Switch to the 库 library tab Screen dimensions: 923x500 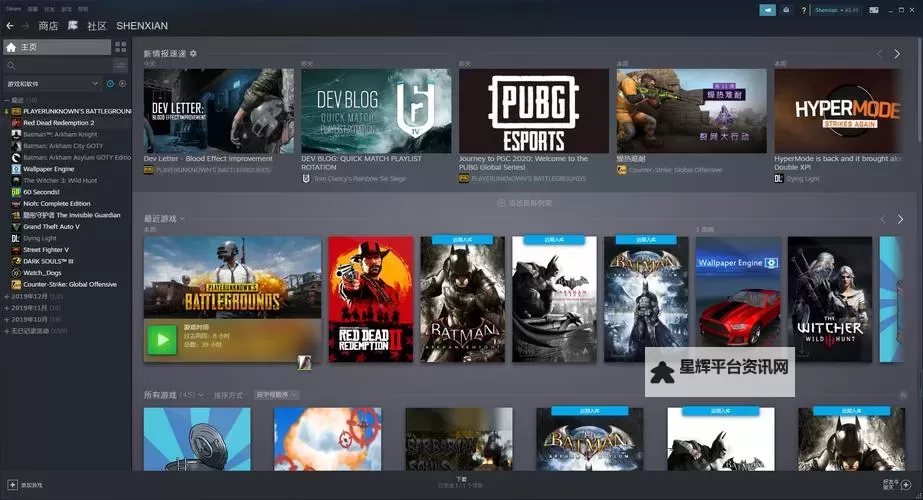pos(73,25)
